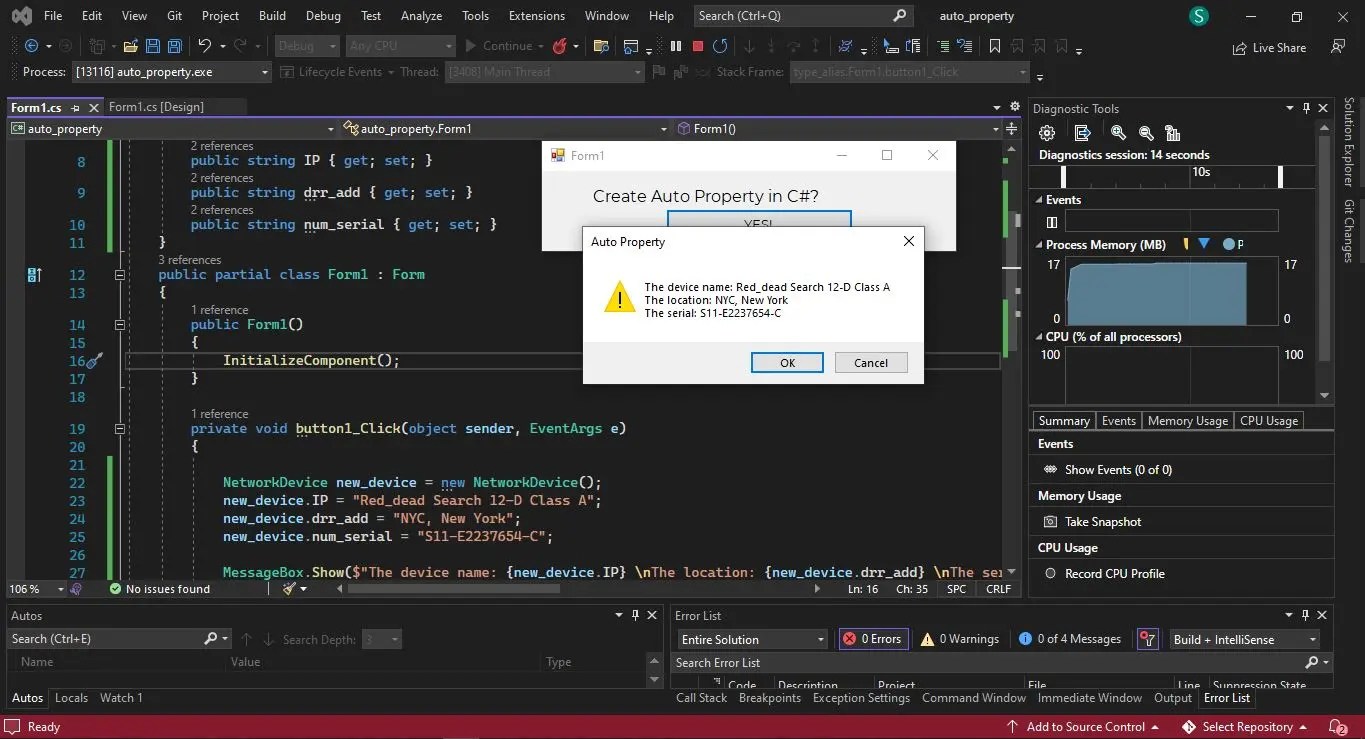1365x739 pixels.
Task: Click Cancel in the Auto Property dialog
Action: point(871,363)
